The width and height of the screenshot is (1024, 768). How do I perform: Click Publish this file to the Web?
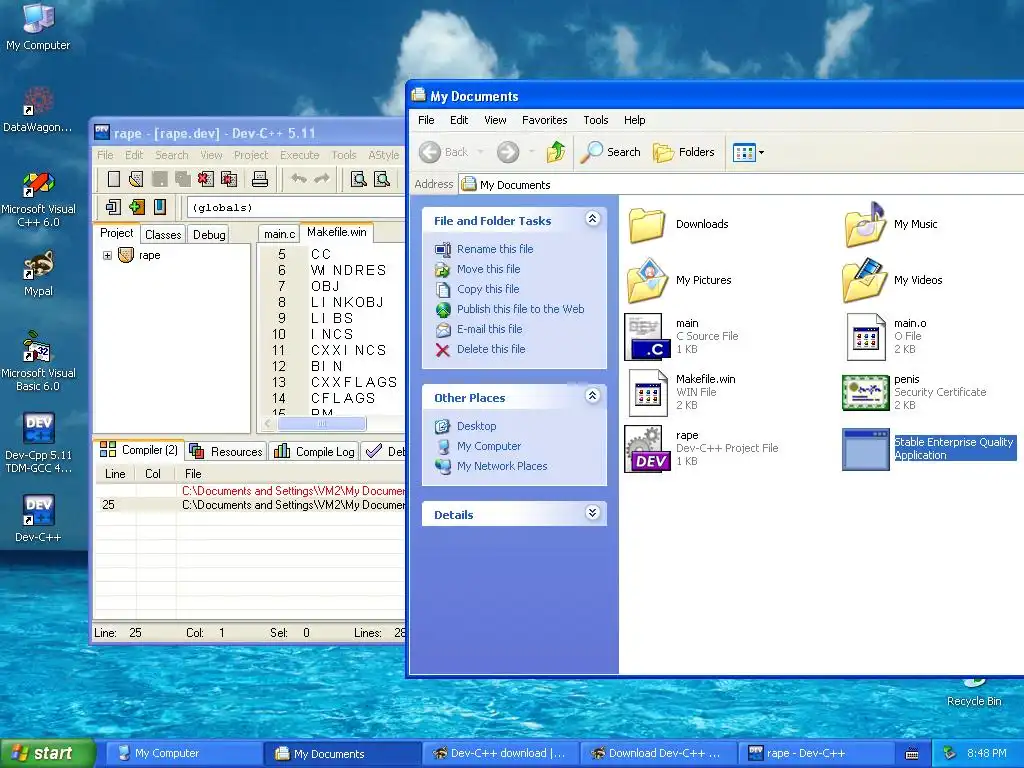tap(520, 309)
